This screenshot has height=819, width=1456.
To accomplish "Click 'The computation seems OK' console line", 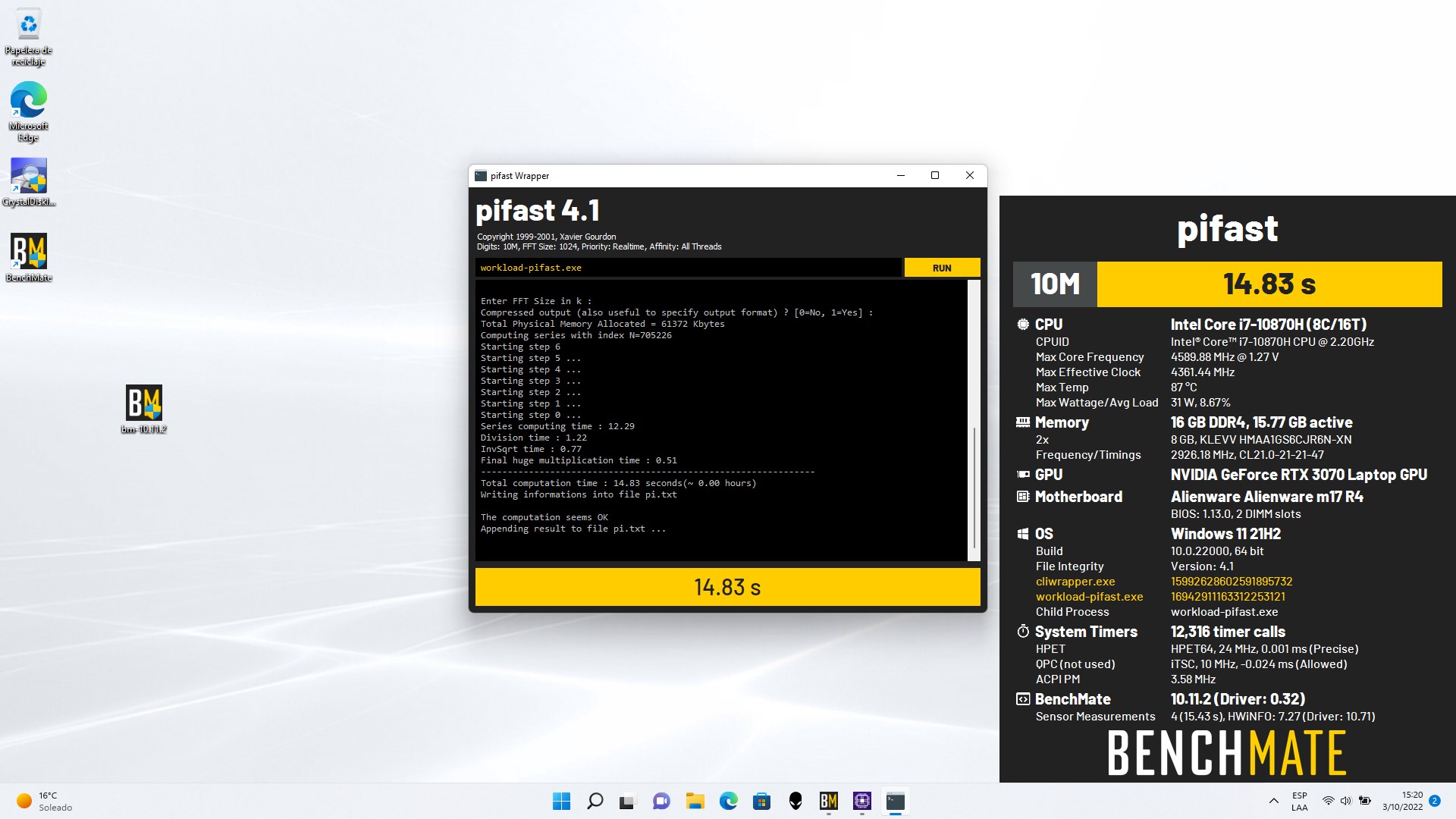I will pyautogui.click(x=544, y=517).
